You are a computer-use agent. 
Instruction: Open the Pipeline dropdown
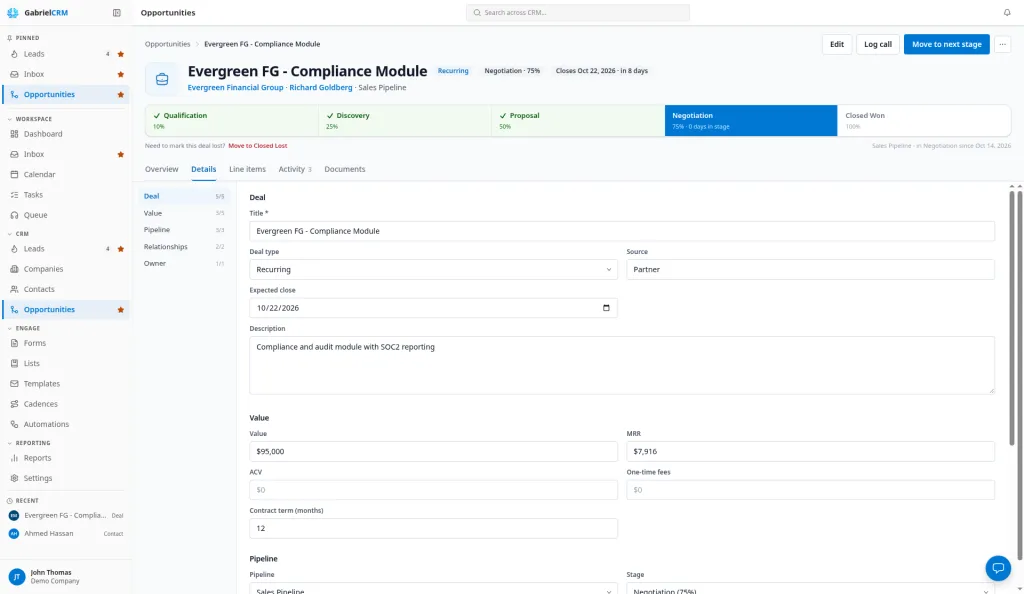[x=433, y=589]
